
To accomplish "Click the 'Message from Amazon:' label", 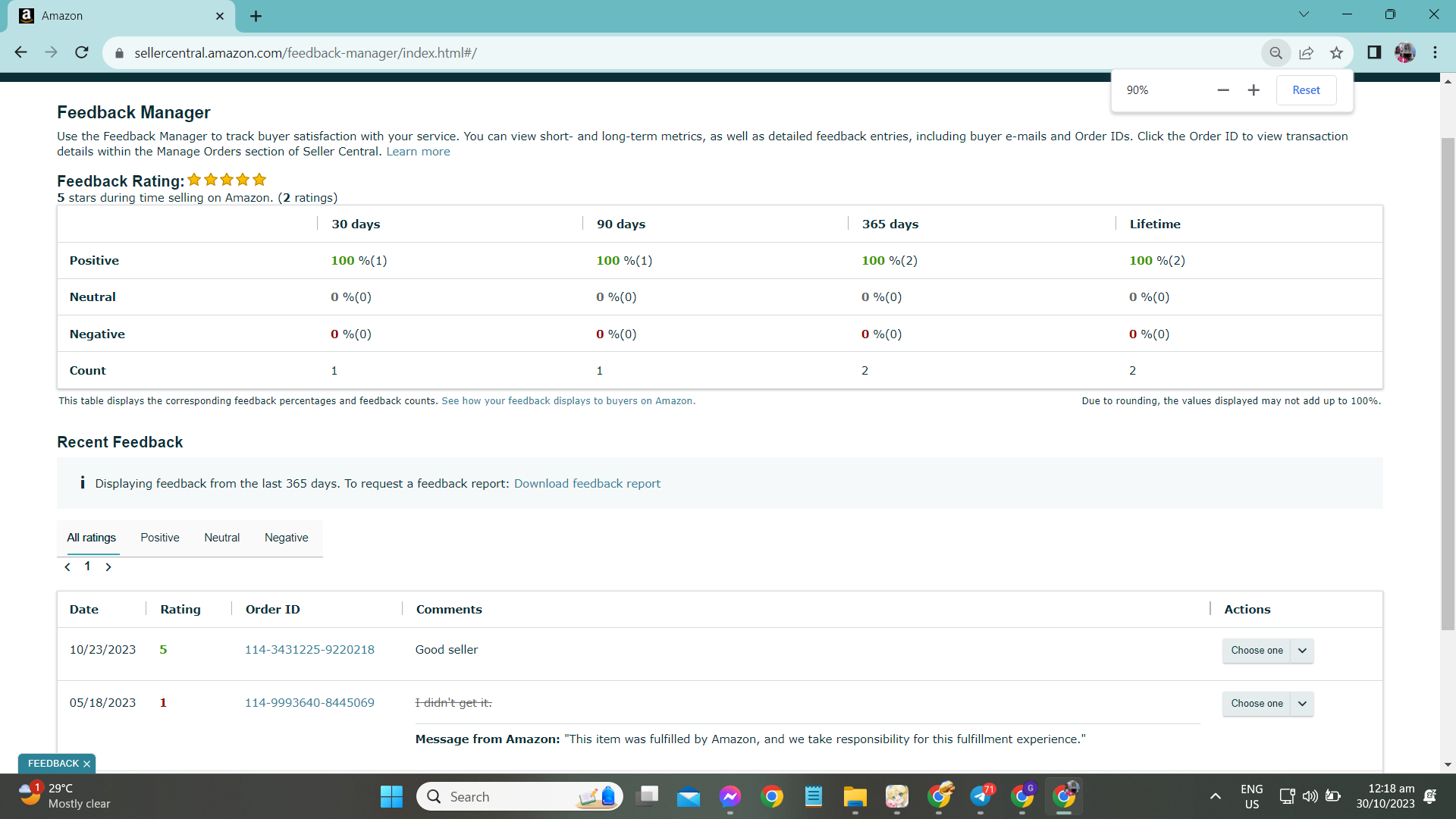I will pyautogui.click(x=488, y=739).
